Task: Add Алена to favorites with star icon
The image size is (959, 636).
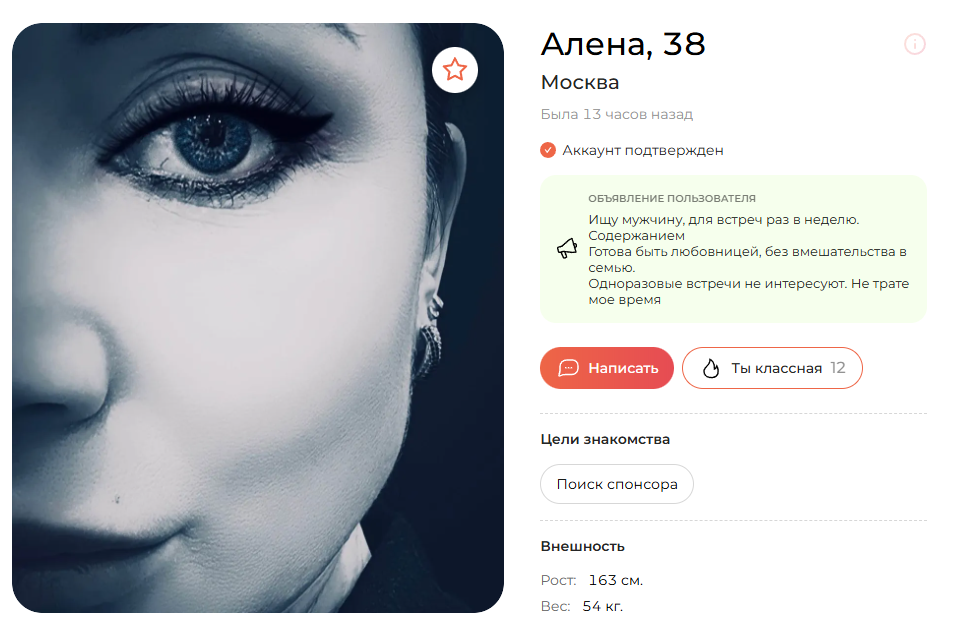Action: tap(454, 70)
